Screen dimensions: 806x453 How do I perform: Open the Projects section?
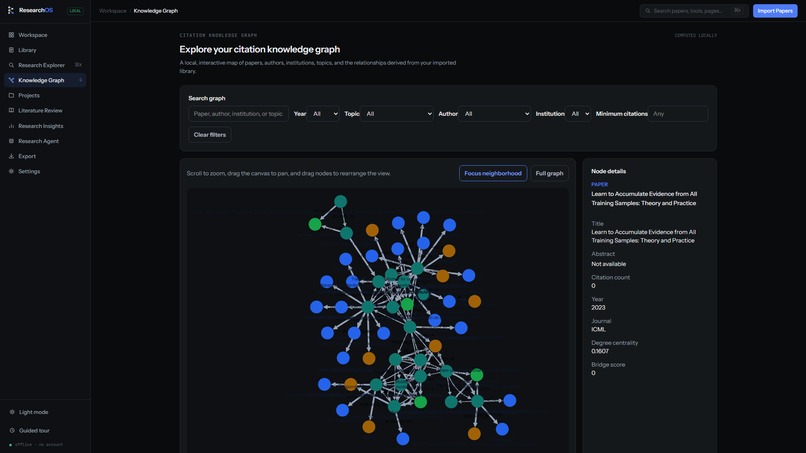[x=45, y=95]
